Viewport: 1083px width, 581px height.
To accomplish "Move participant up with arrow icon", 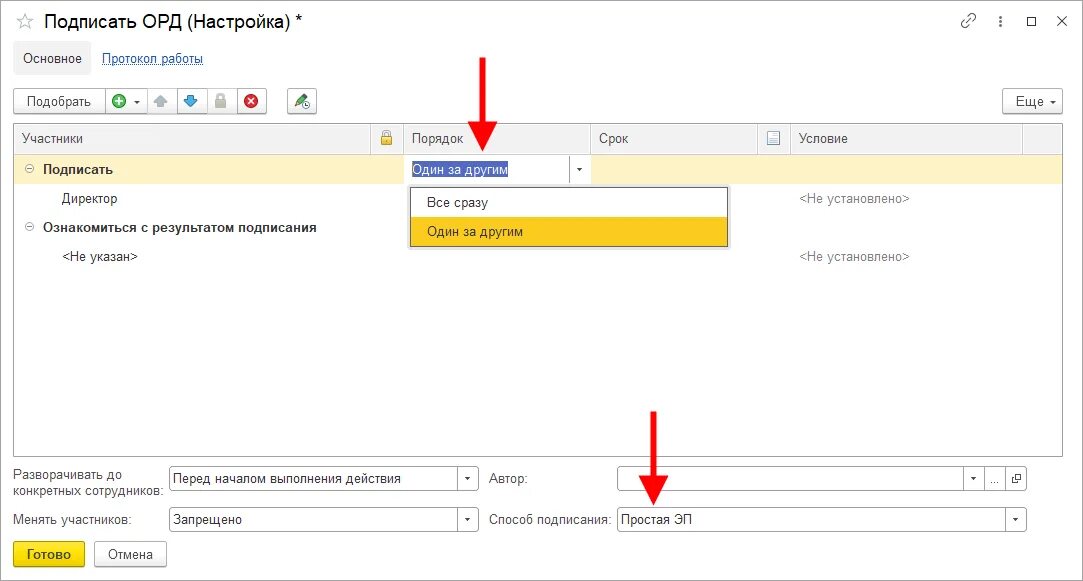I will tap(160, 102).
